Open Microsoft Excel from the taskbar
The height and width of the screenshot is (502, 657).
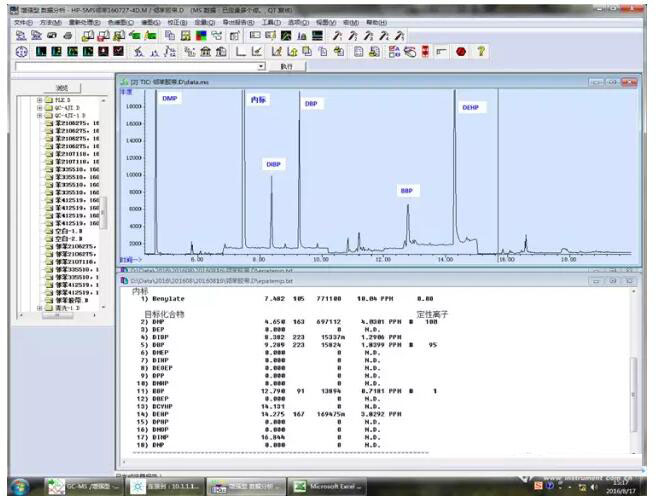[324, 486]
